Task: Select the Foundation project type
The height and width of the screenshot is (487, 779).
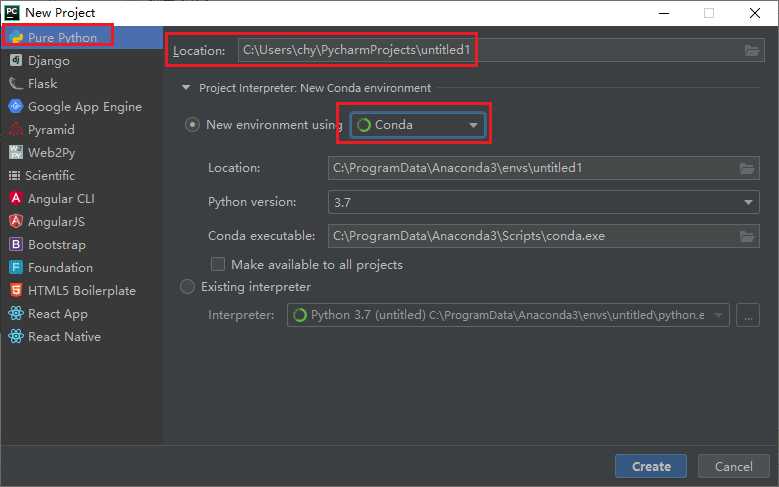Action: [x=82, y=267]
